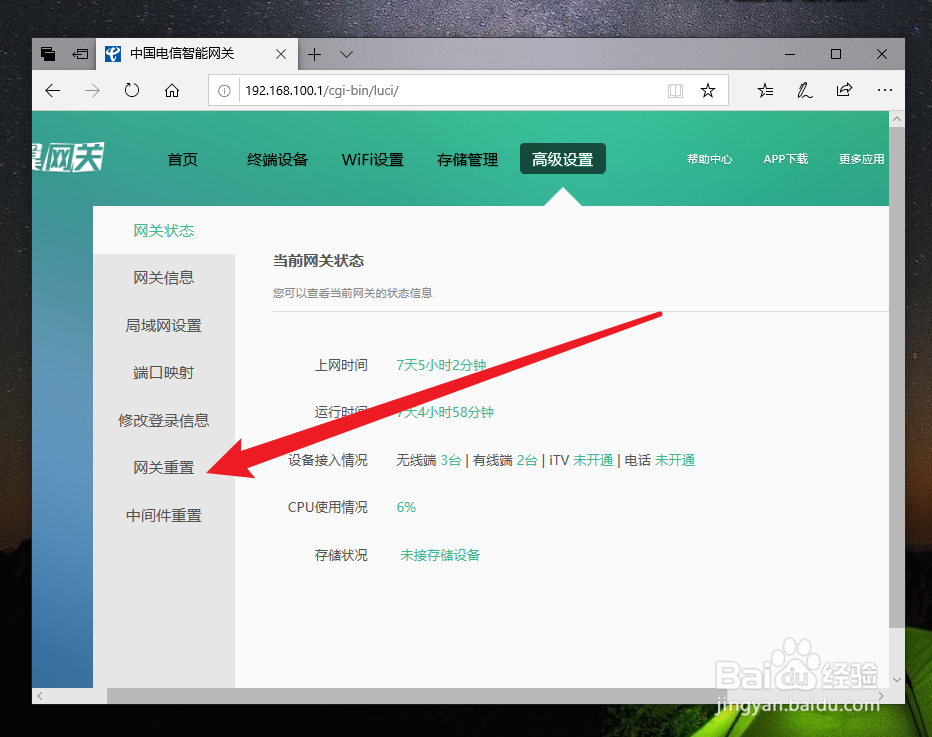Viewport: 932px width, 737px height.
Task: Open the browser home page icon
Action: point(171,90)
